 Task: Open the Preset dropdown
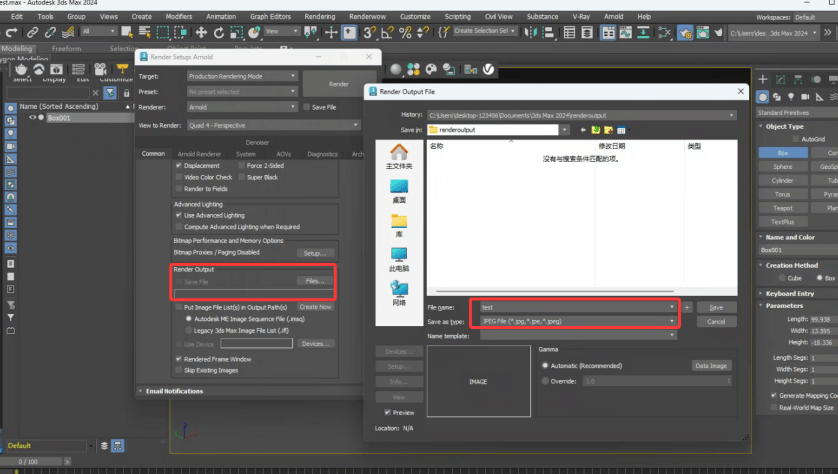(242, 92)
